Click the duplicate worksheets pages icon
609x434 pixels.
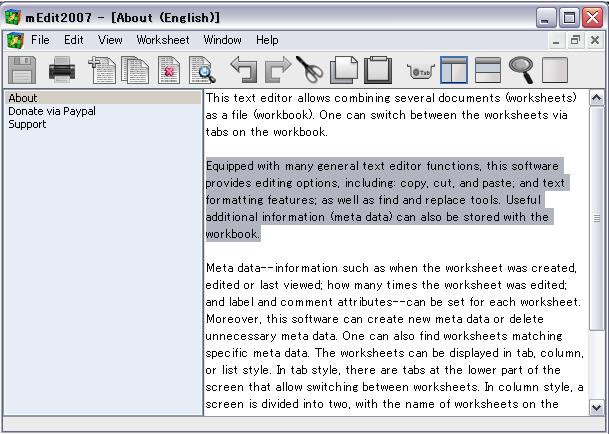point(135,70)
